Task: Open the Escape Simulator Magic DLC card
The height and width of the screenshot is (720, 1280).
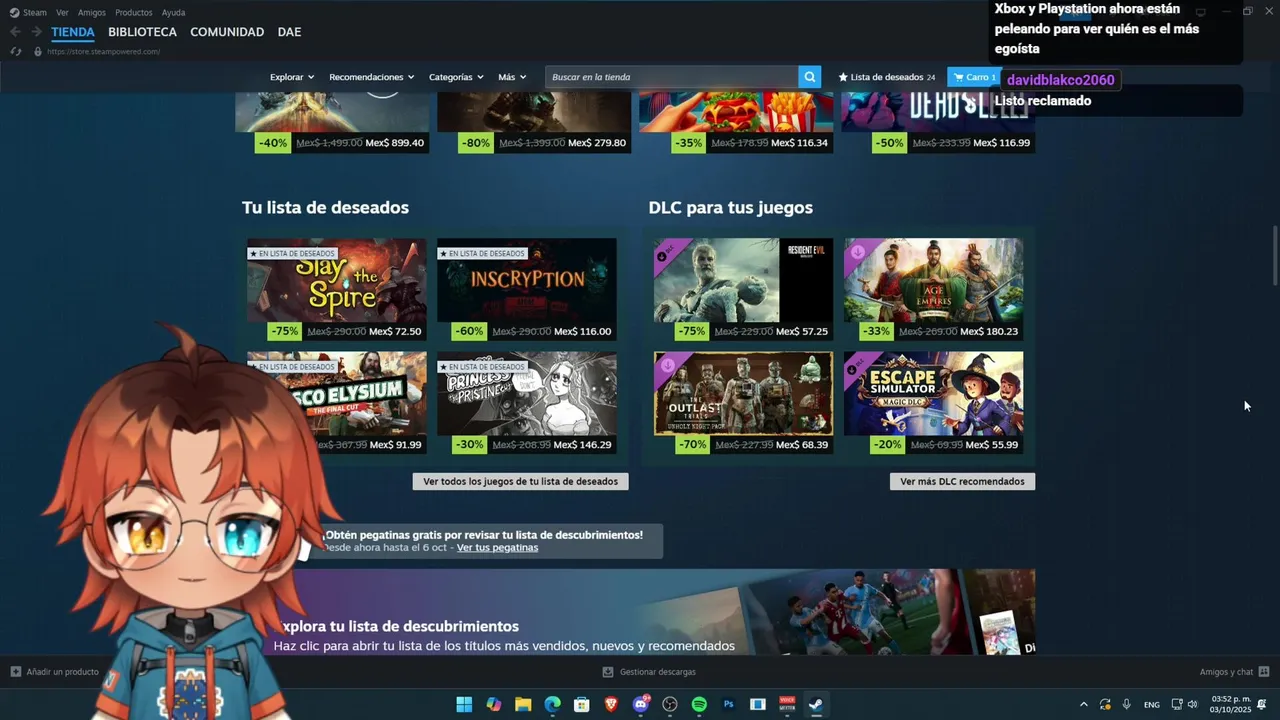Action: (933, 403)
